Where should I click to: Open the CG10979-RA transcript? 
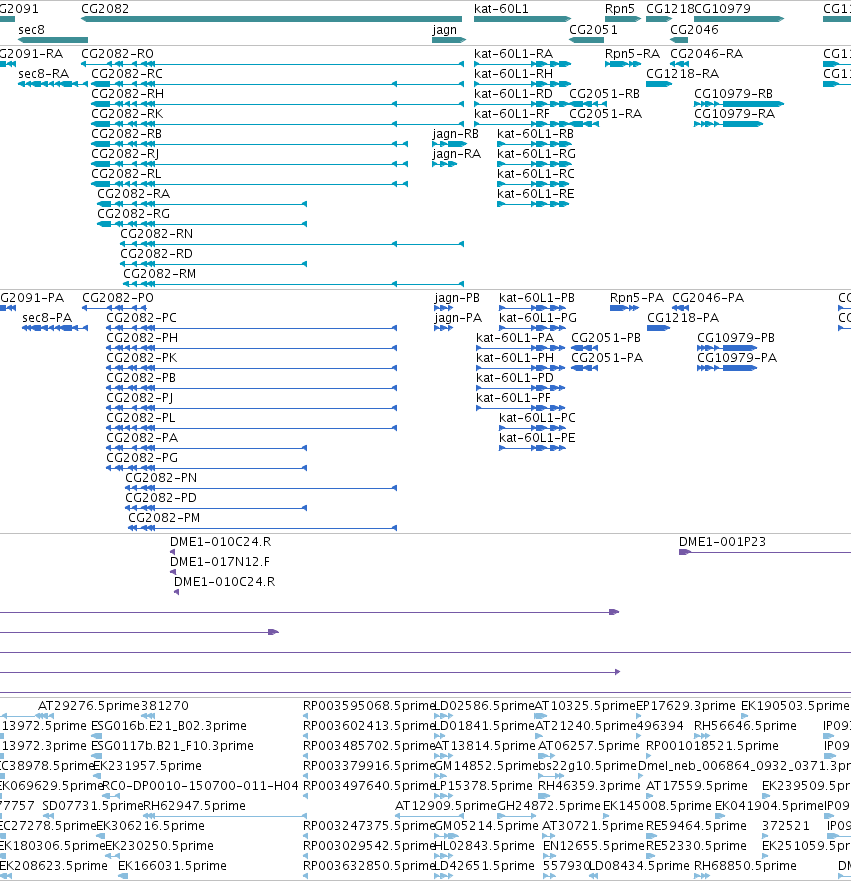tap(728, 124)
